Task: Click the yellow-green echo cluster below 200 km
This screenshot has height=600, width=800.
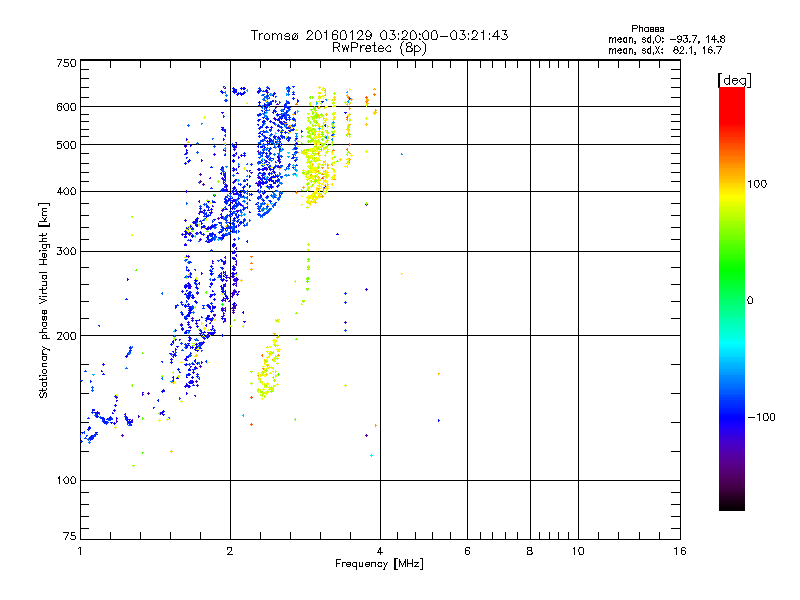Action: pos(268,367)
